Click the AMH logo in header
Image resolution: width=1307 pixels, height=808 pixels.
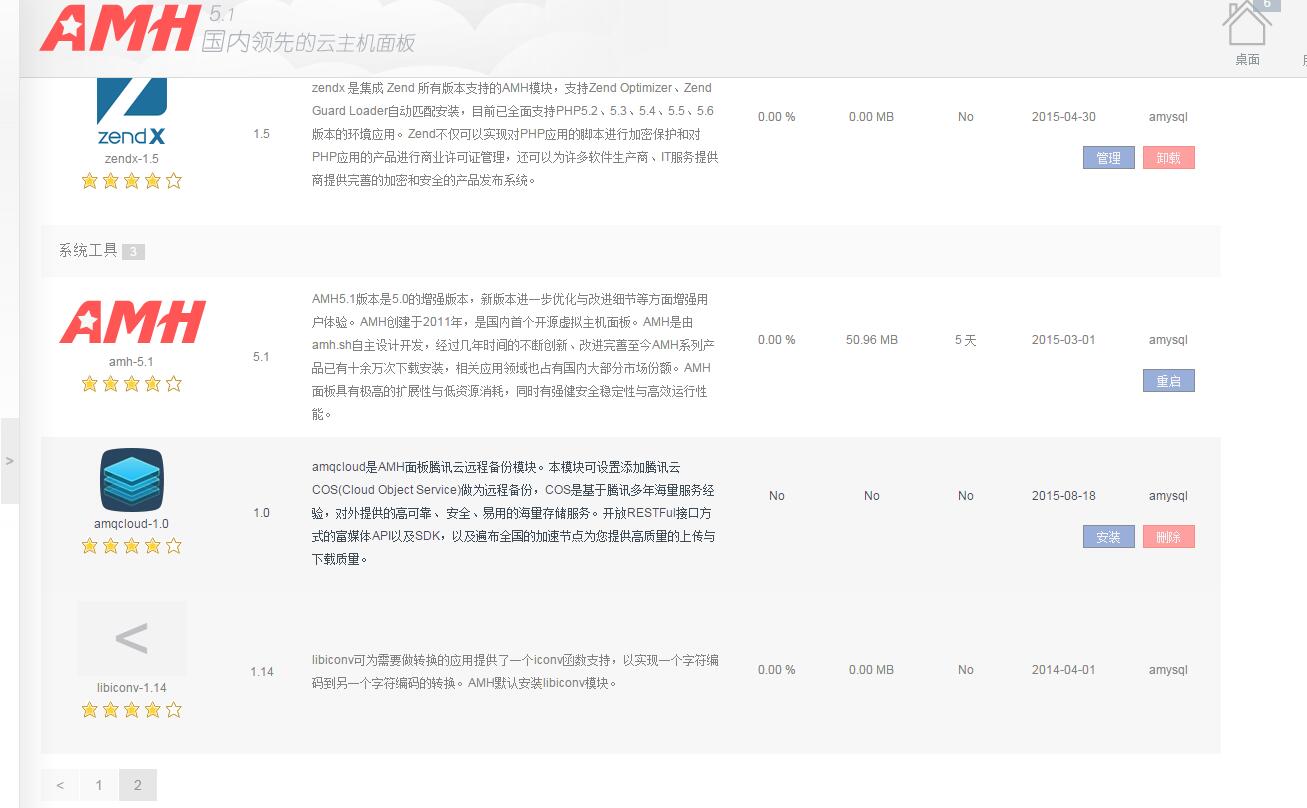(118, 30)
